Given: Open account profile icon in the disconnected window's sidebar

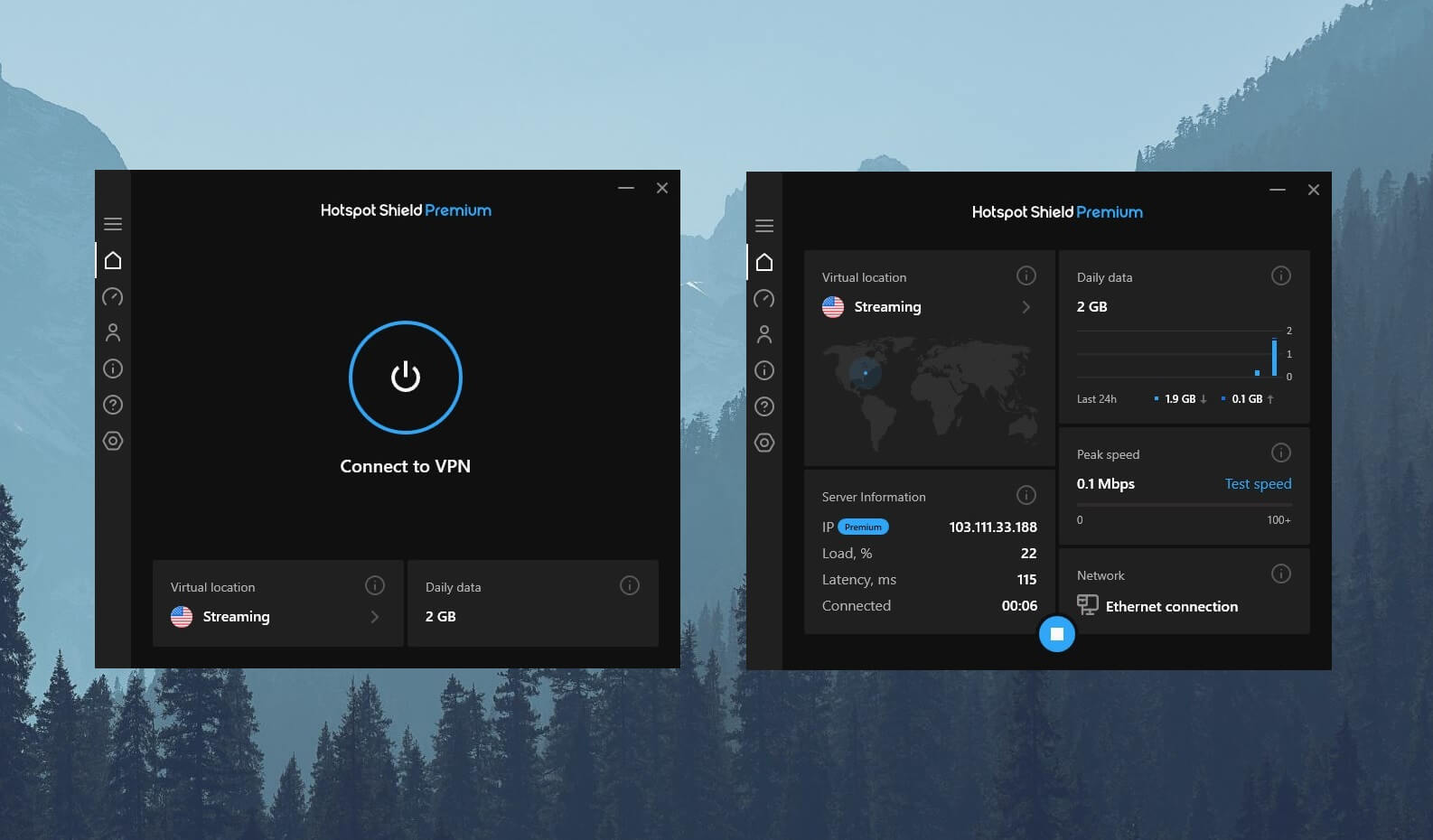Looking at the screenshot, I should pos(113,333).
